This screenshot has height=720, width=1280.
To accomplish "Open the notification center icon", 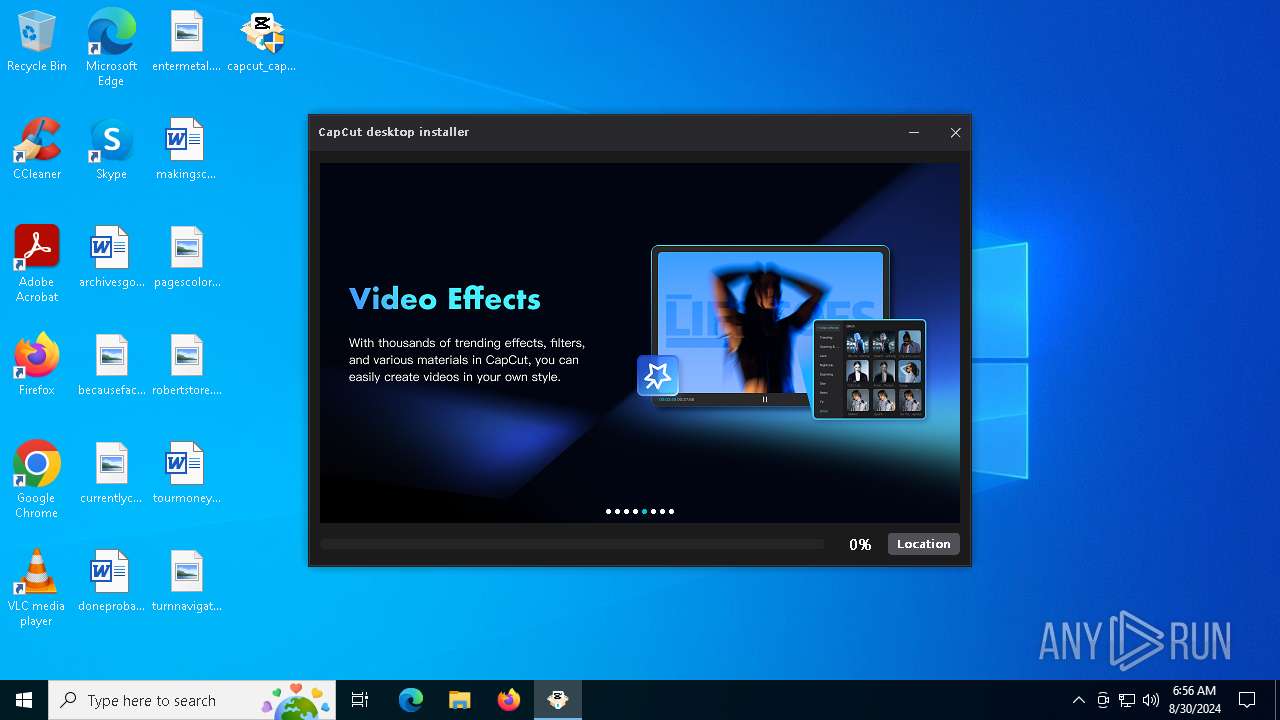I will click(1247, 700).
